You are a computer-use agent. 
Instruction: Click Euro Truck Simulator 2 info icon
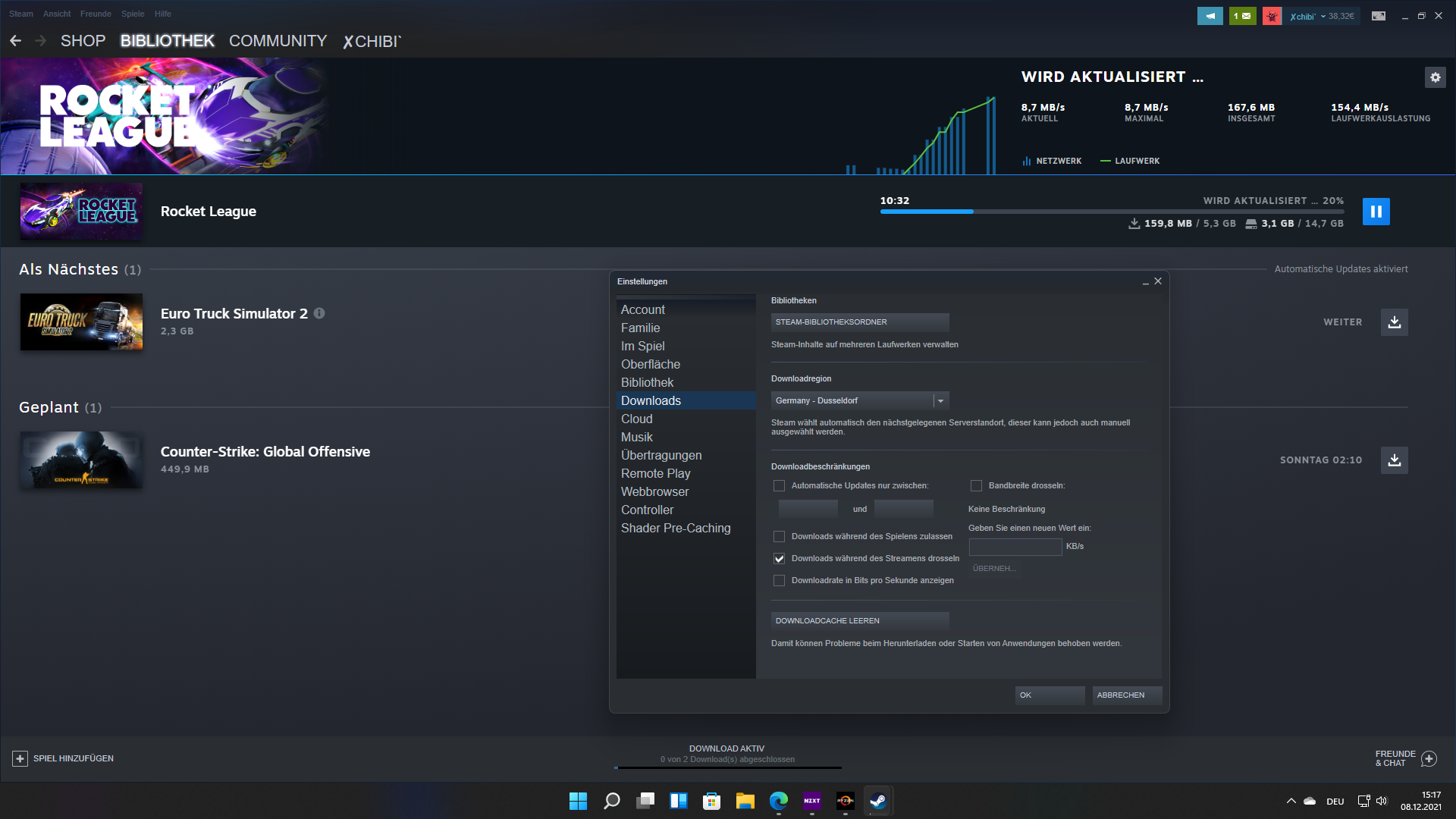coord(319,313)
